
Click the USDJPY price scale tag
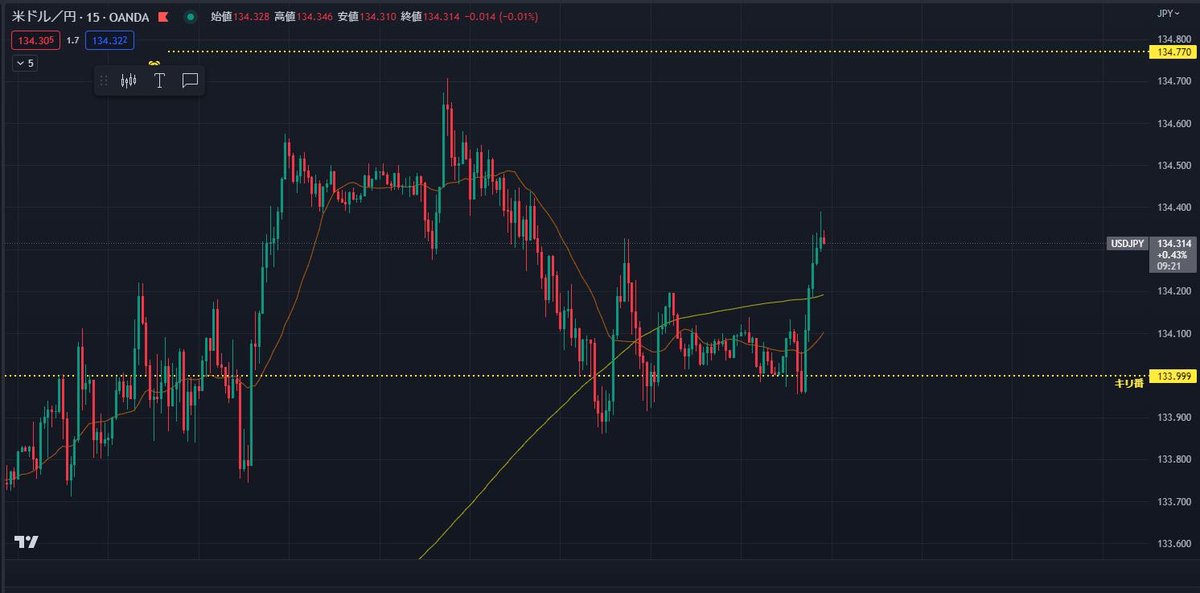pos(1126,244)
